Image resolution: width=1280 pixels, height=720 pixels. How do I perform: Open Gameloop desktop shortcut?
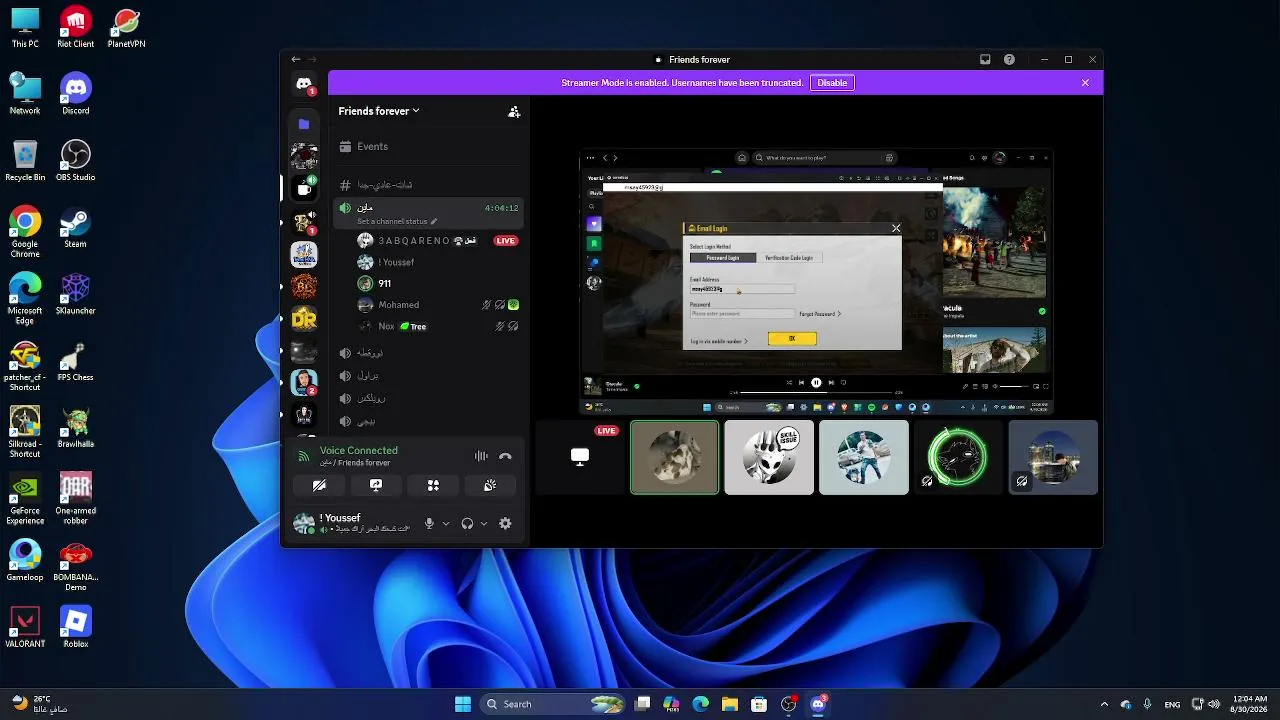point(25,561)
